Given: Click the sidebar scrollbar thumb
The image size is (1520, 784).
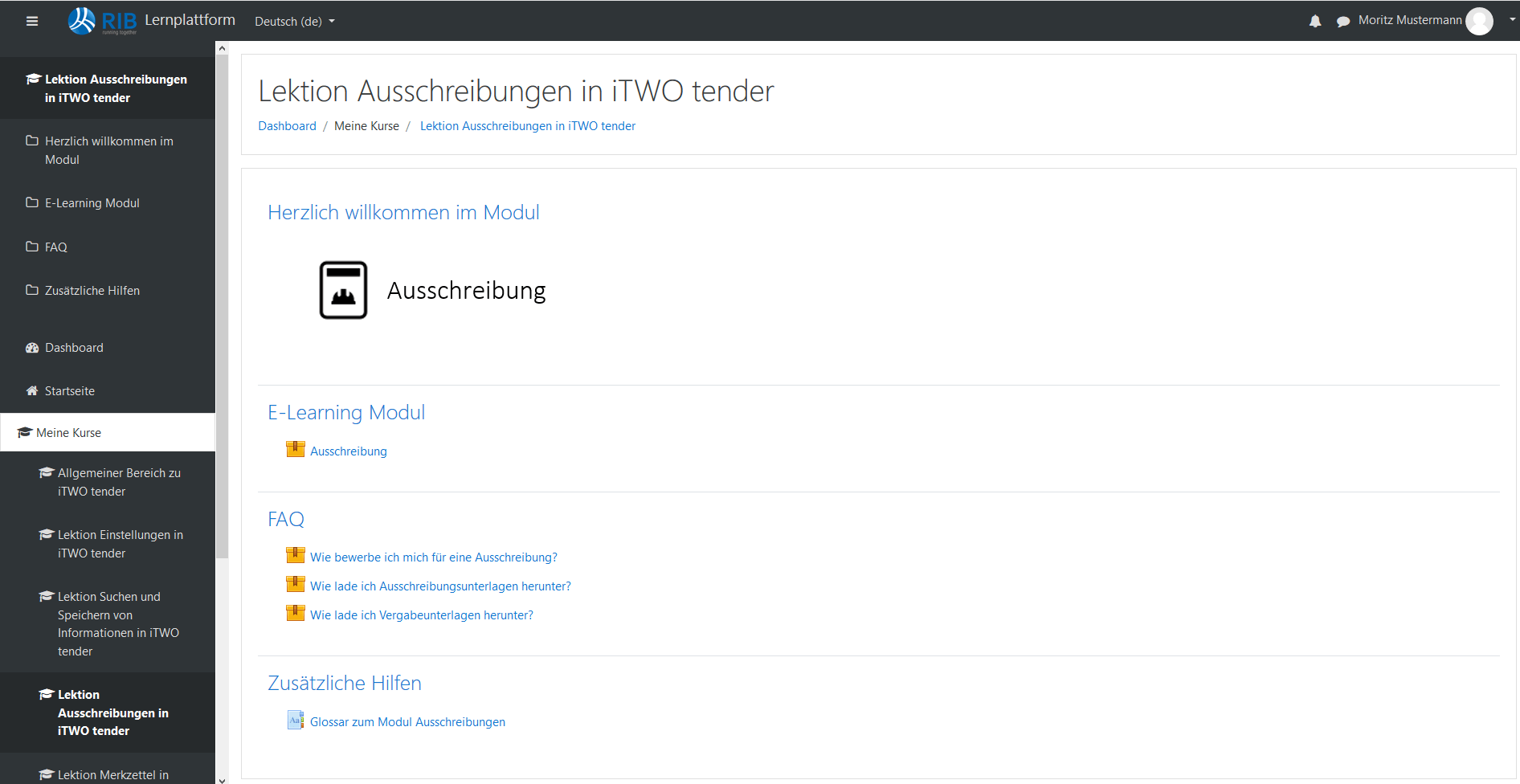Looking at the screenshot, I should coord(222,306).
